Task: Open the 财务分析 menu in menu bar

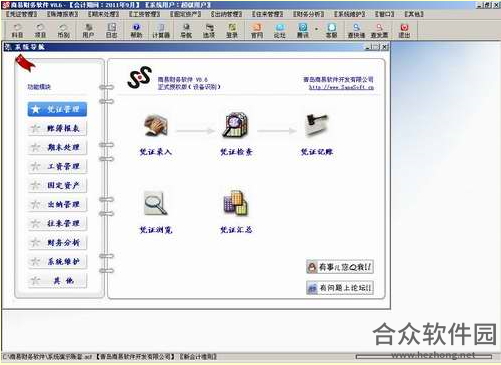Action: pos(308,14)
